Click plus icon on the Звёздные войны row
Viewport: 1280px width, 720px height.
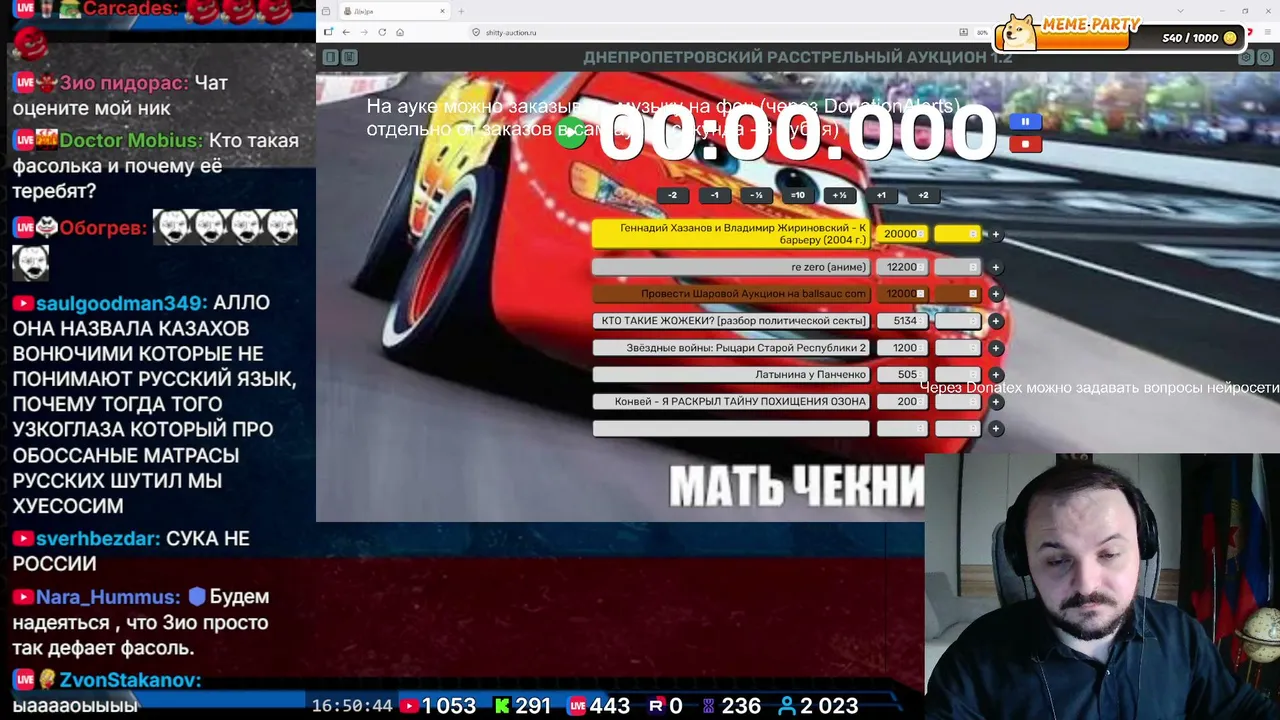pyautogui.click(x=995, y=348)
